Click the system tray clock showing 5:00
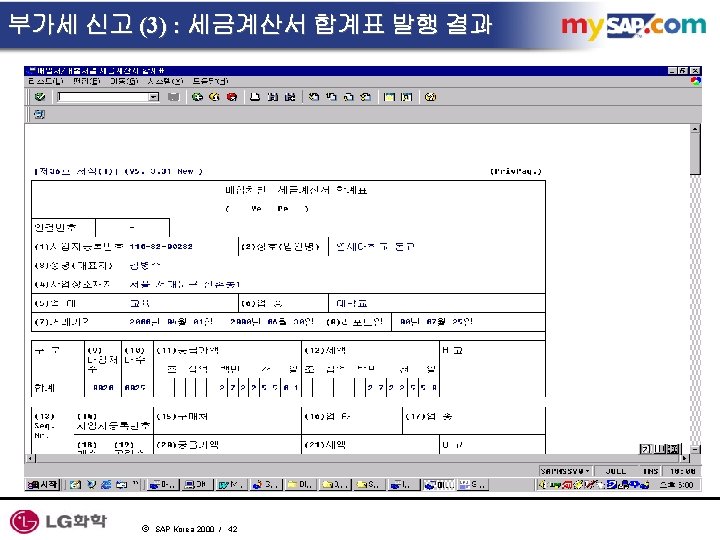720x540 pixels. (x=676, y=484)
